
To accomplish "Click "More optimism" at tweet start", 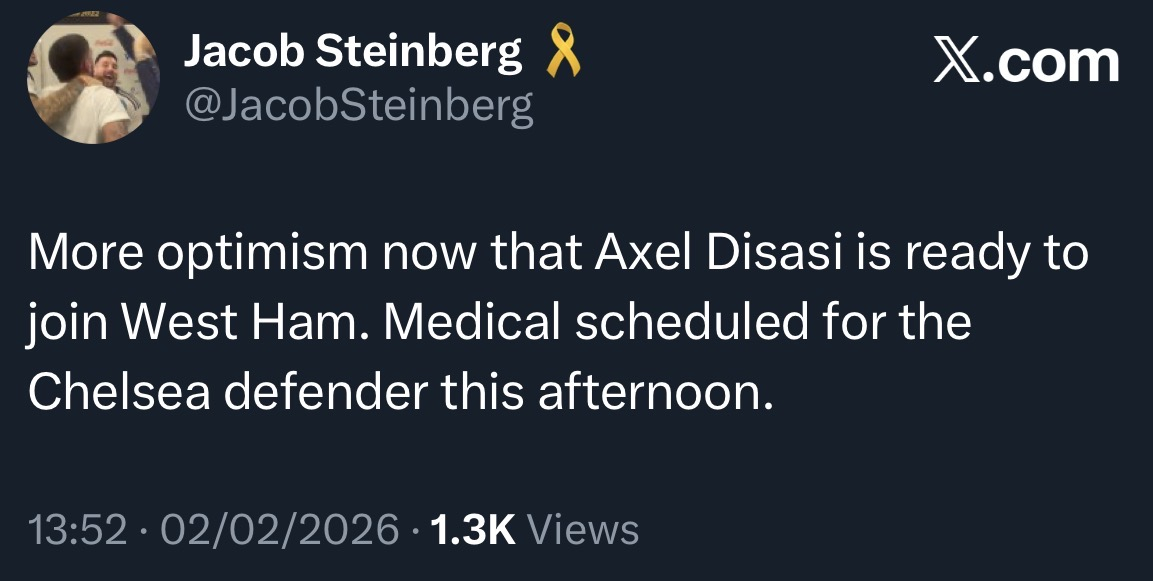I will [161, 254].
